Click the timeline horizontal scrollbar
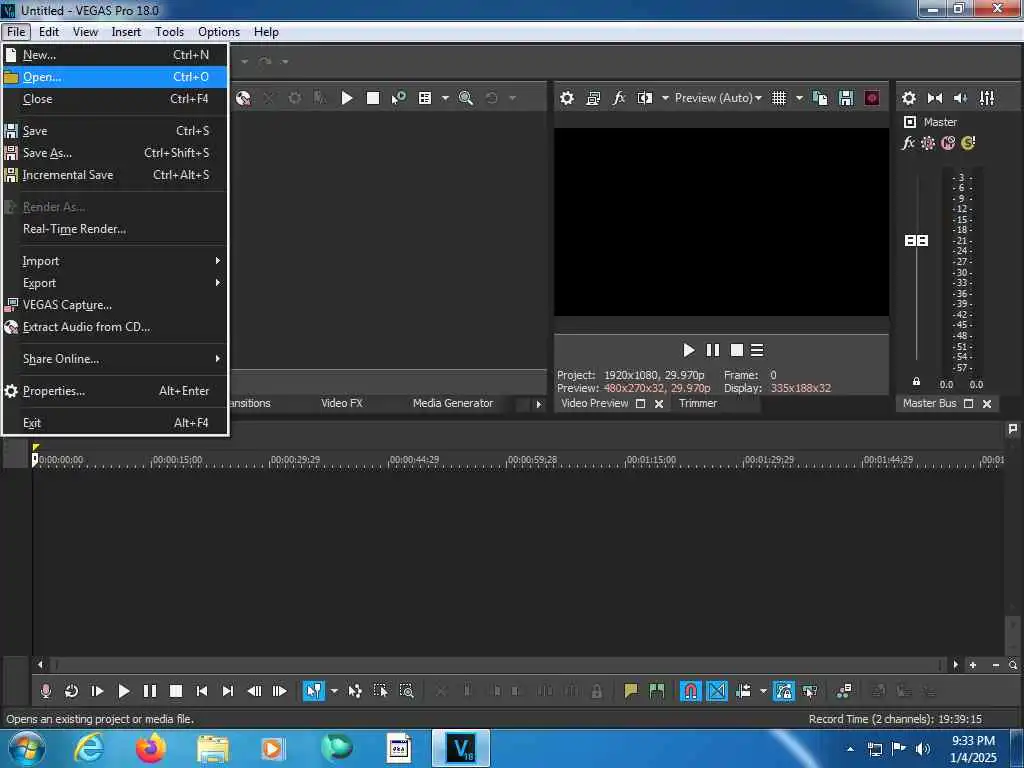 498,665
